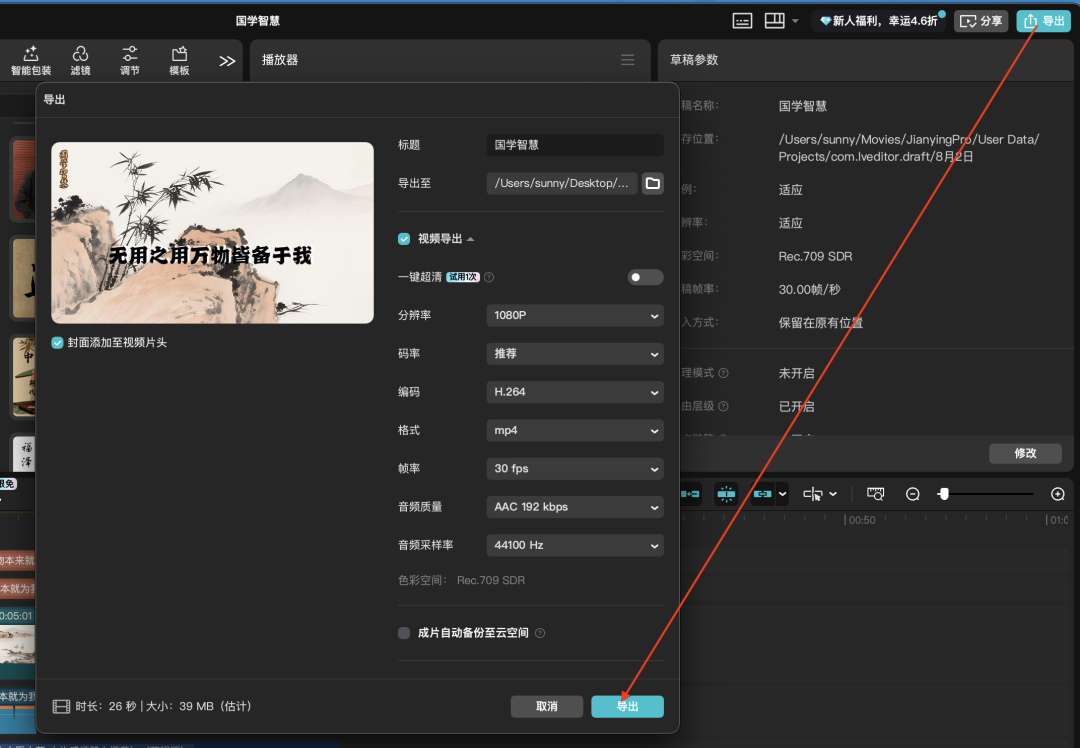This screenshot has width=1080, height=748.
Task: Click the folder icon next to export path
Action: click(x=652, y=183)
